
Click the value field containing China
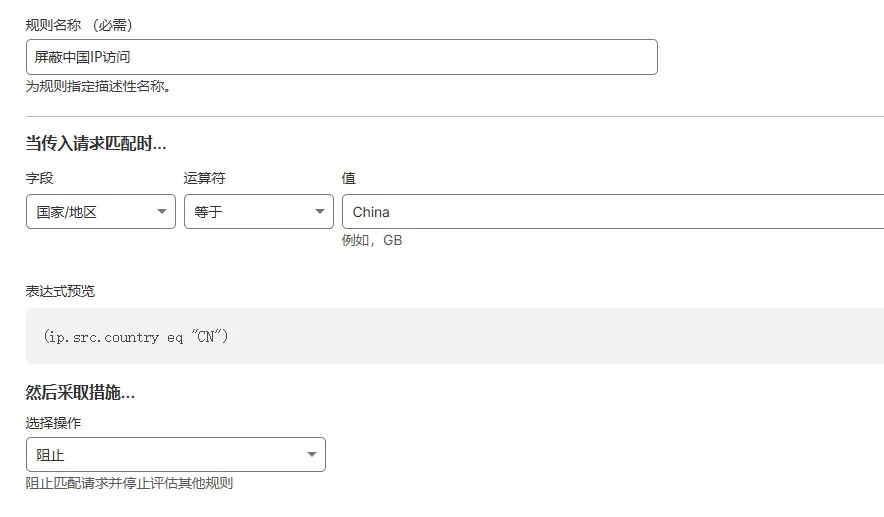[x=612, y=212]
